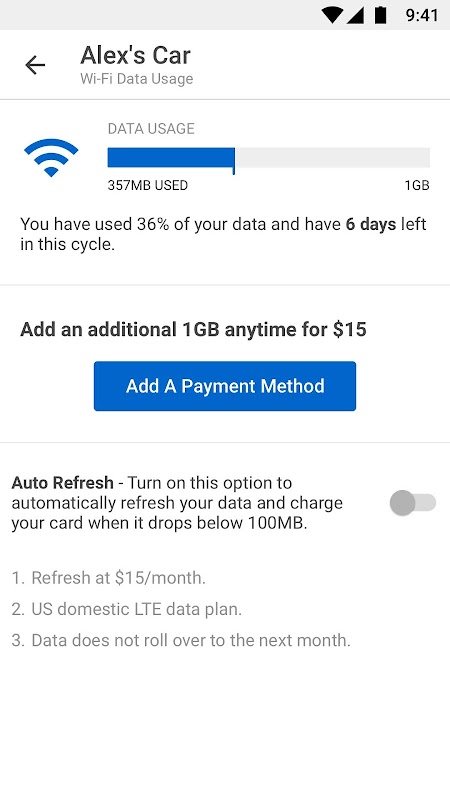Tap the Wi-Fi status bar icon
The image size is (450, 800).
(x=332, y=15)
